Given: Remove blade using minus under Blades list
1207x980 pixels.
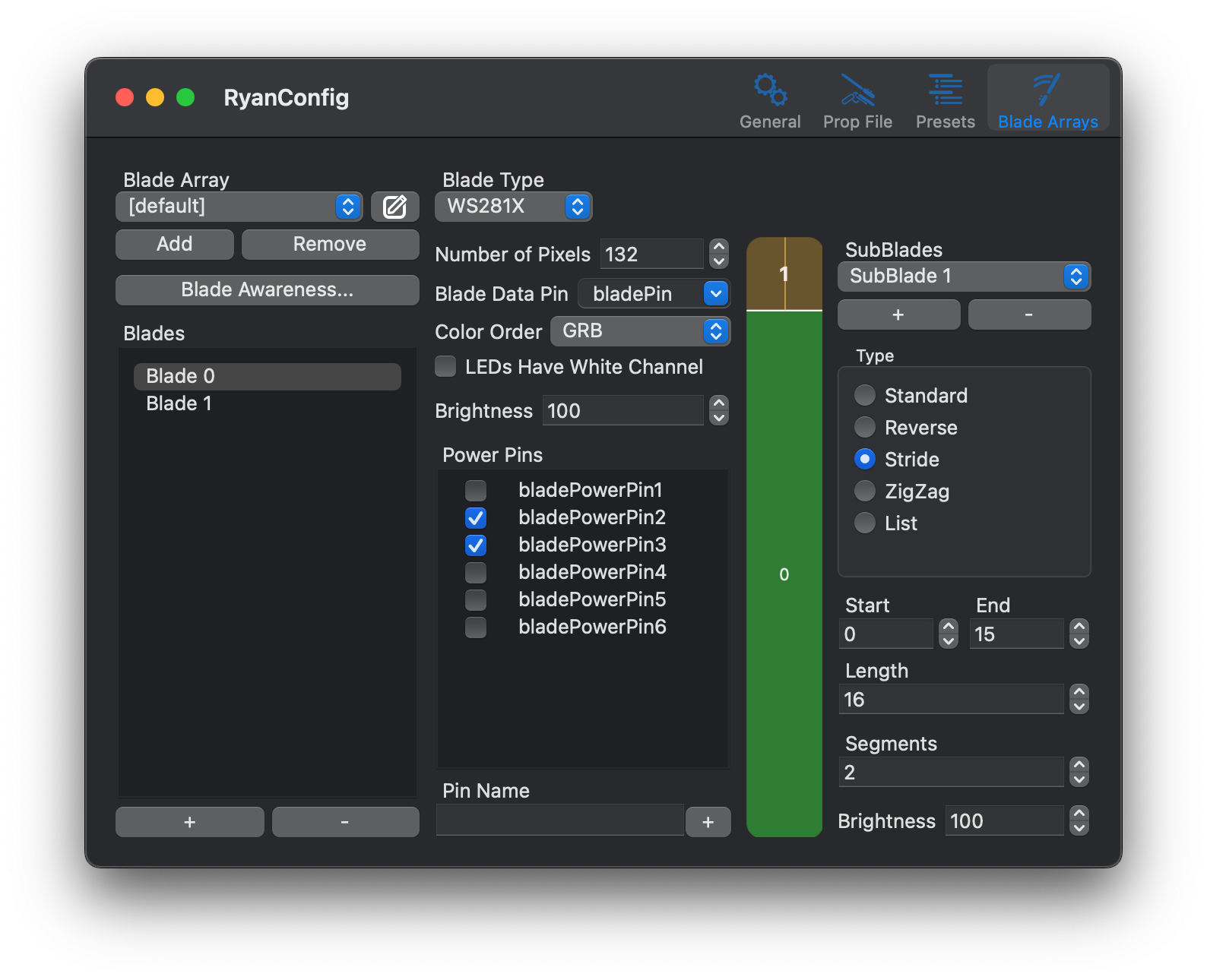Looking at the screenshot, I should (x=345, y=822).
